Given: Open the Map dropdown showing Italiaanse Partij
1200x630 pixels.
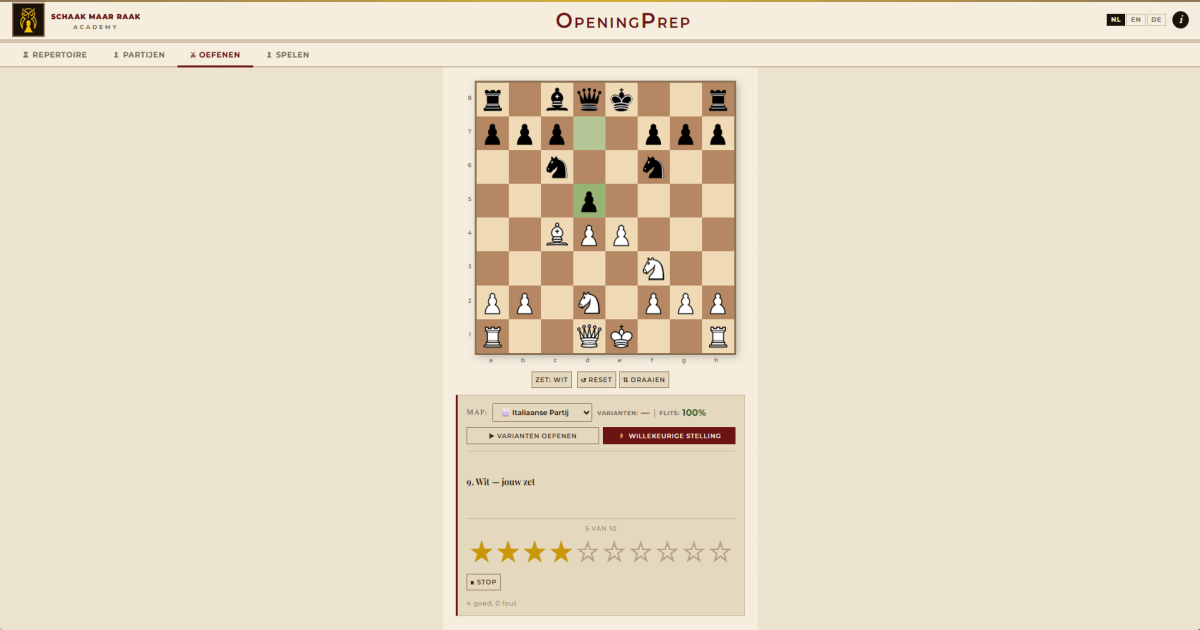Looking at the screenshot, I should pos(542,412).
